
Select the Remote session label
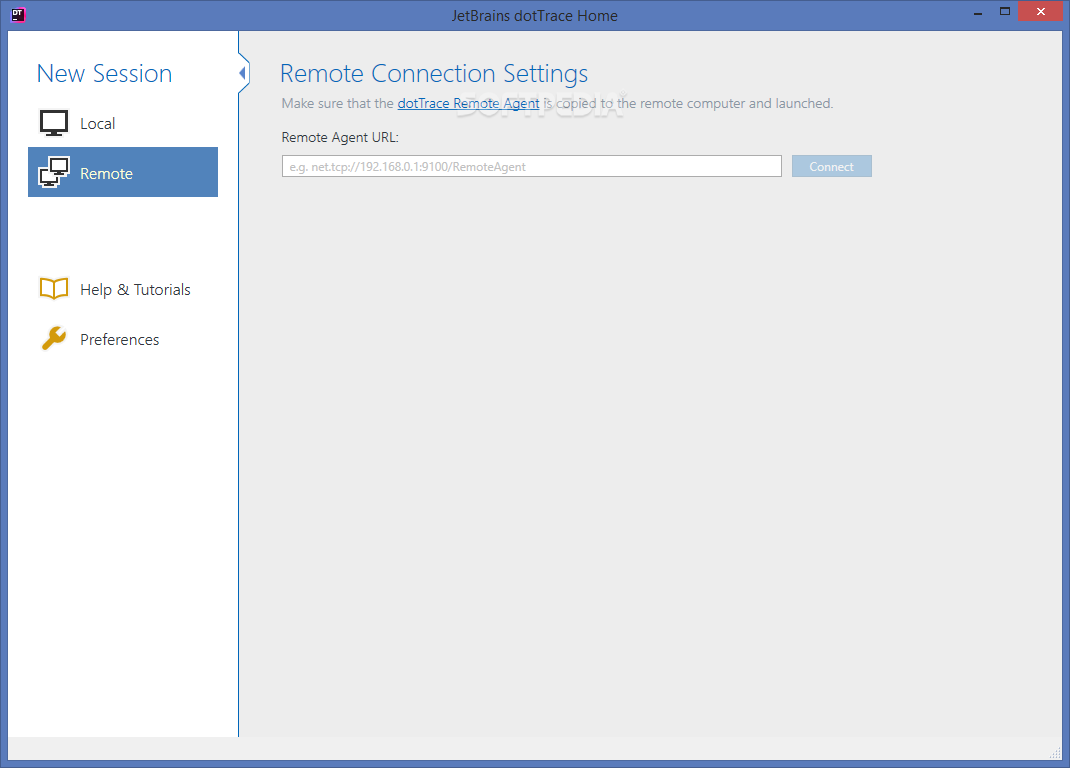click(106, 173)
